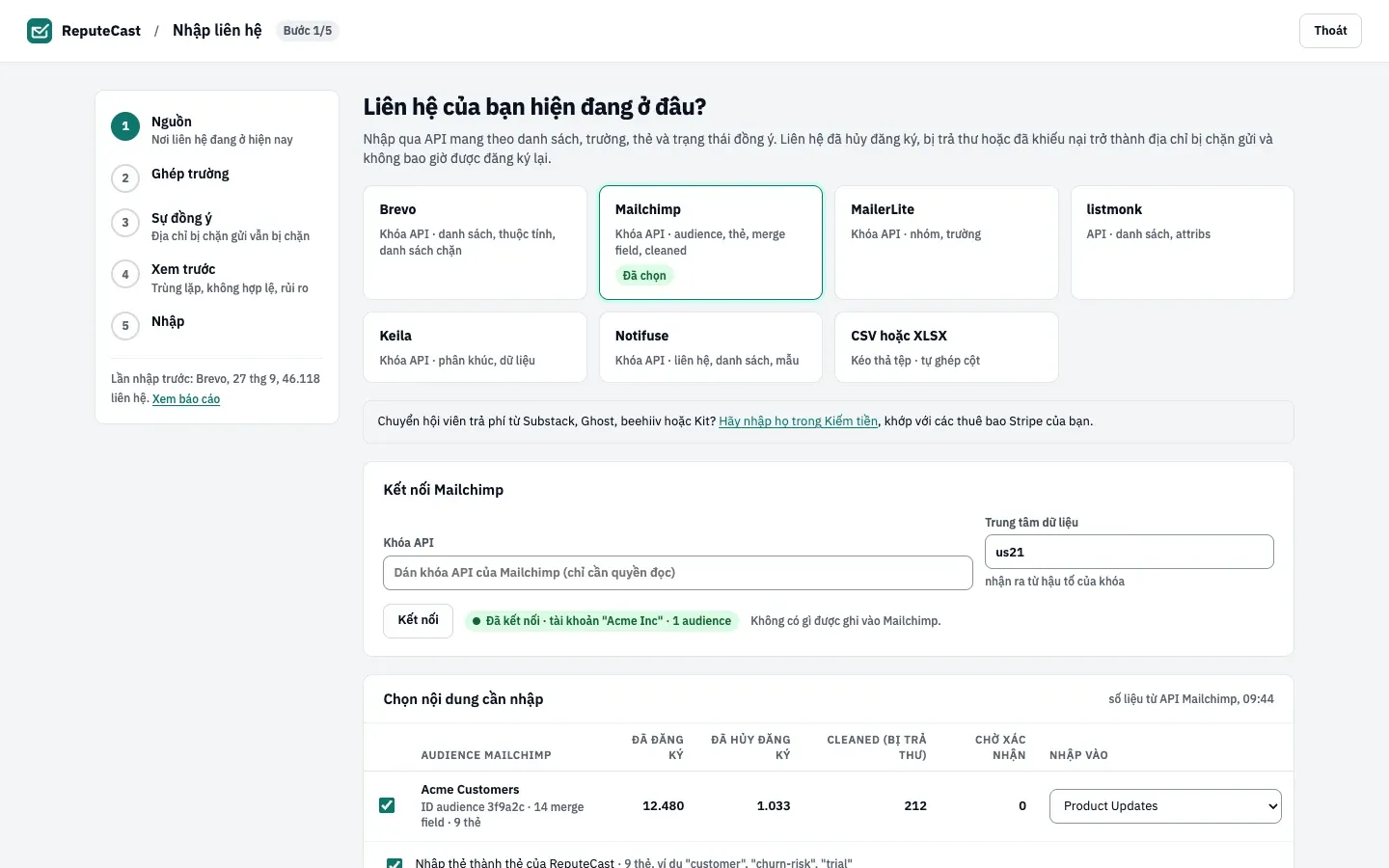Click the 212 cleaned count
The image size is (1389, 868).
point(915,806)
